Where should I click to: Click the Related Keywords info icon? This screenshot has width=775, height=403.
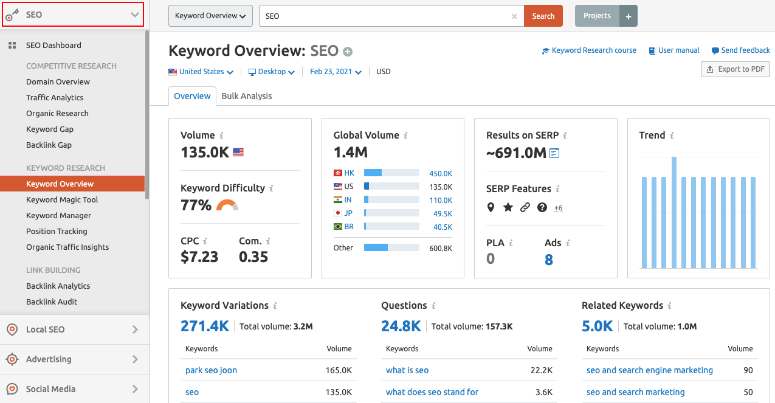tap(669, 306)
